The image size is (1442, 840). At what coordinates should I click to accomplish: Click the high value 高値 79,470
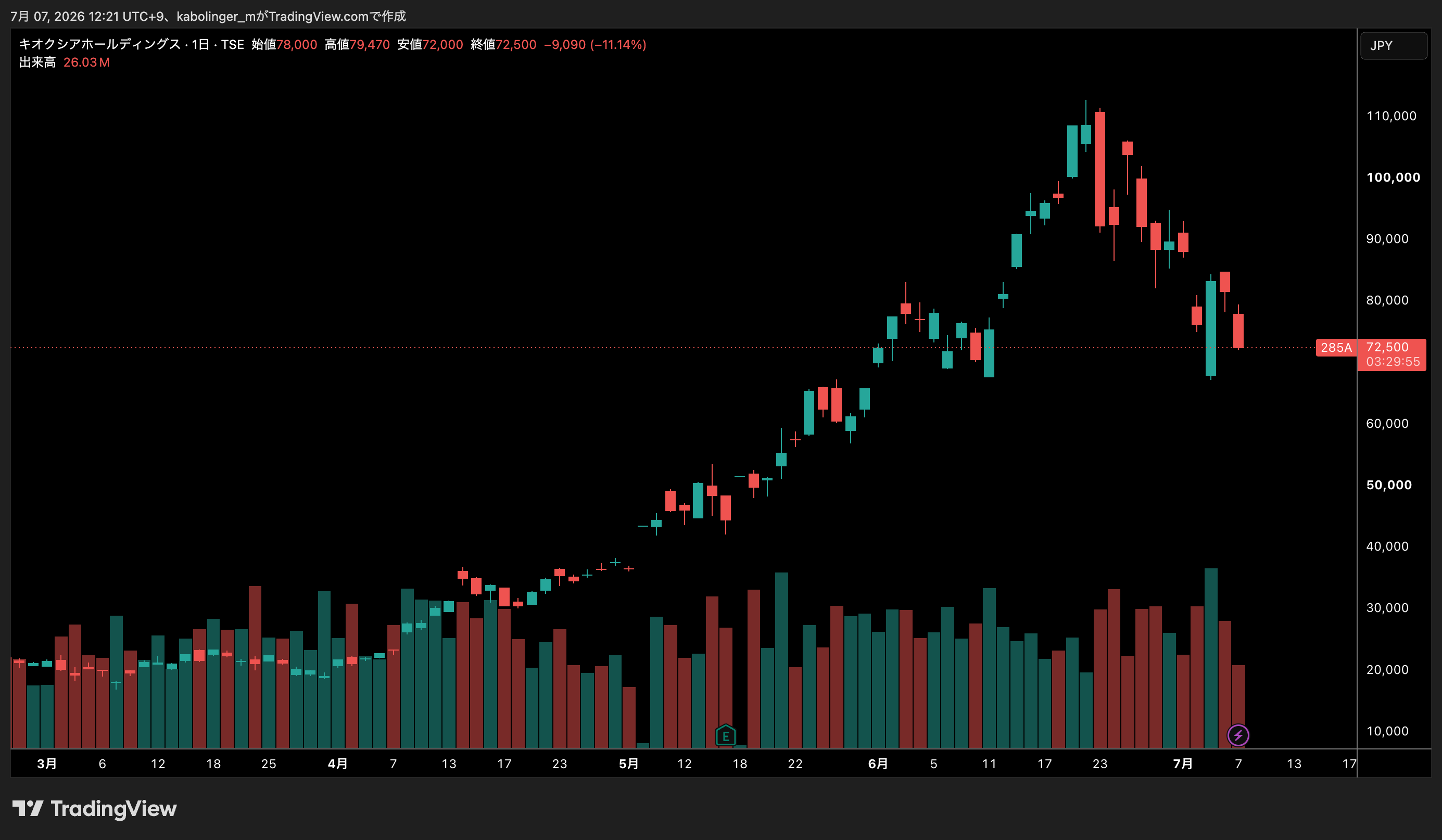pos(357,44)
